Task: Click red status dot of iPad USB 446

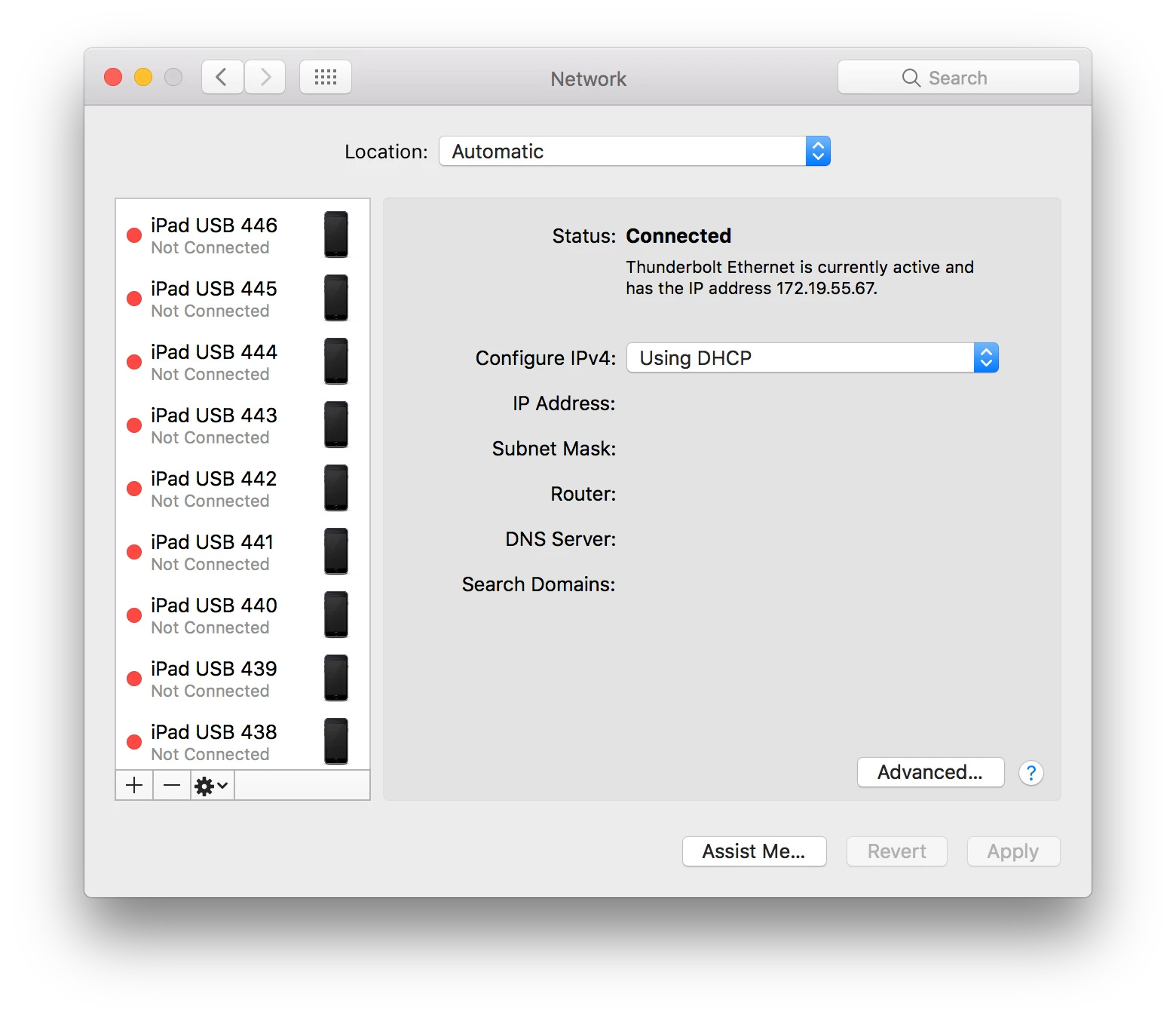Action: (134, 235)
